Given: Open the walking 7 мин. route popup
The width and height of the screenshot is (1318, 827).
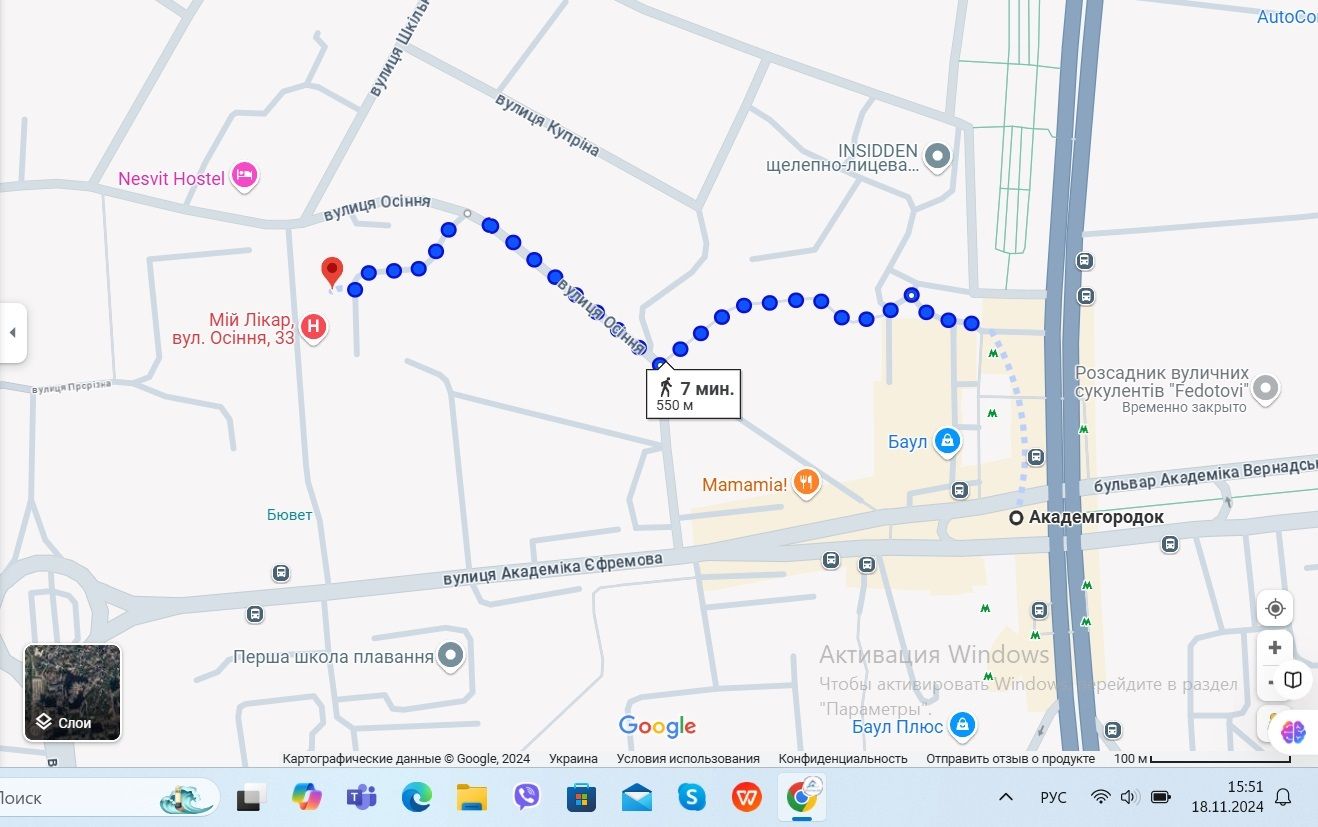Looking at the screenshot, I should click(693, 395).
